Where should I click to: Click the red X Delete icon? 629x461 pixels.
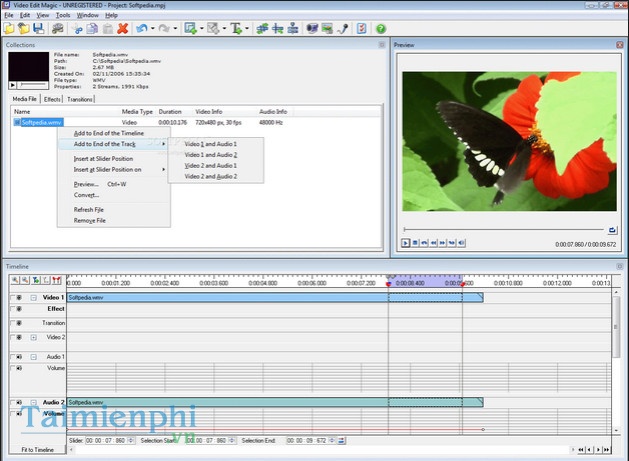123,28
